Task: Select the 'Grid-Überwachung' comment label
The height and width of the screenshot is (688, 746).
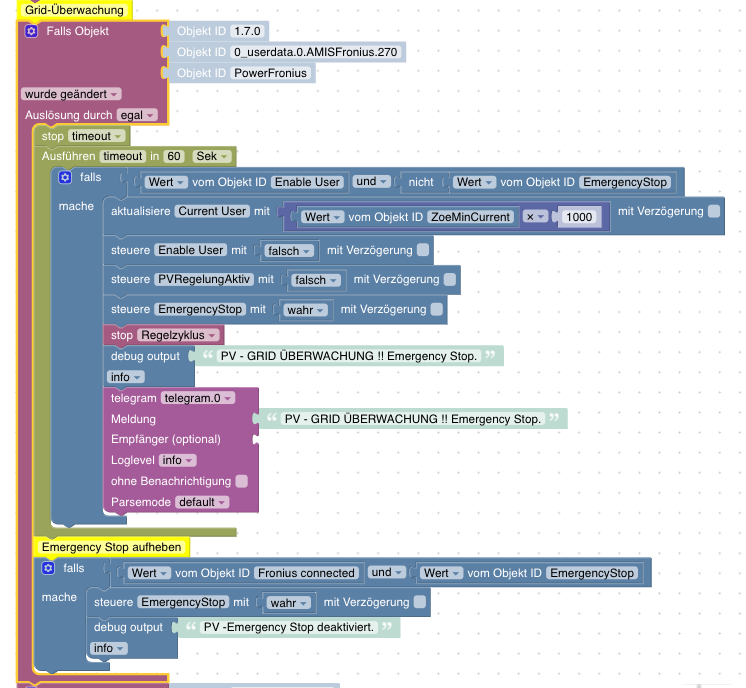Action: pyautogui.click(x=74, y=10)
